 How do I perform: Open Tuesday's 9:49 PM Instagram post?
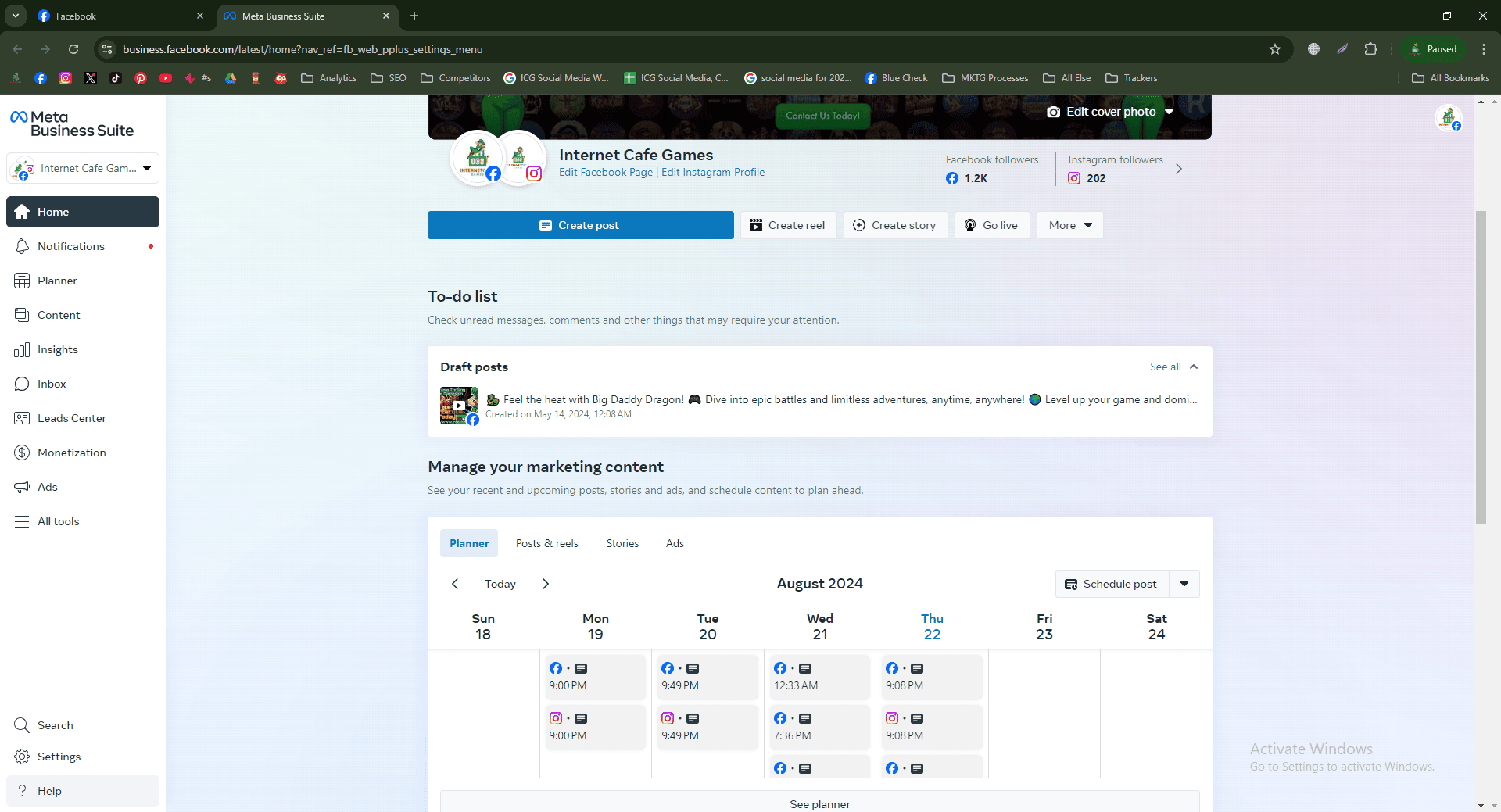click(x=708, y=727)
